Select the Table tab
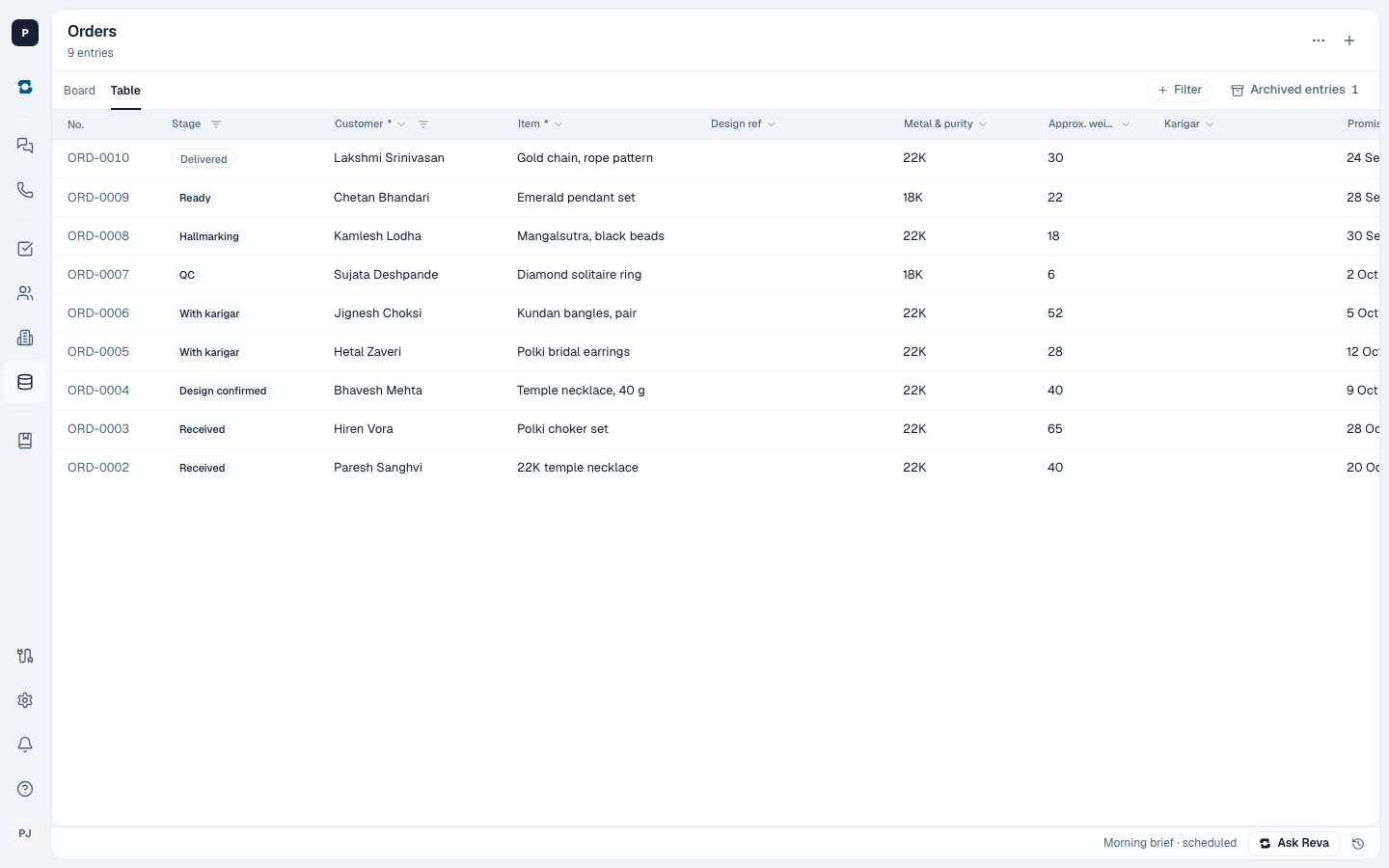Screen dimensions: 1389x868 point(125,91)
